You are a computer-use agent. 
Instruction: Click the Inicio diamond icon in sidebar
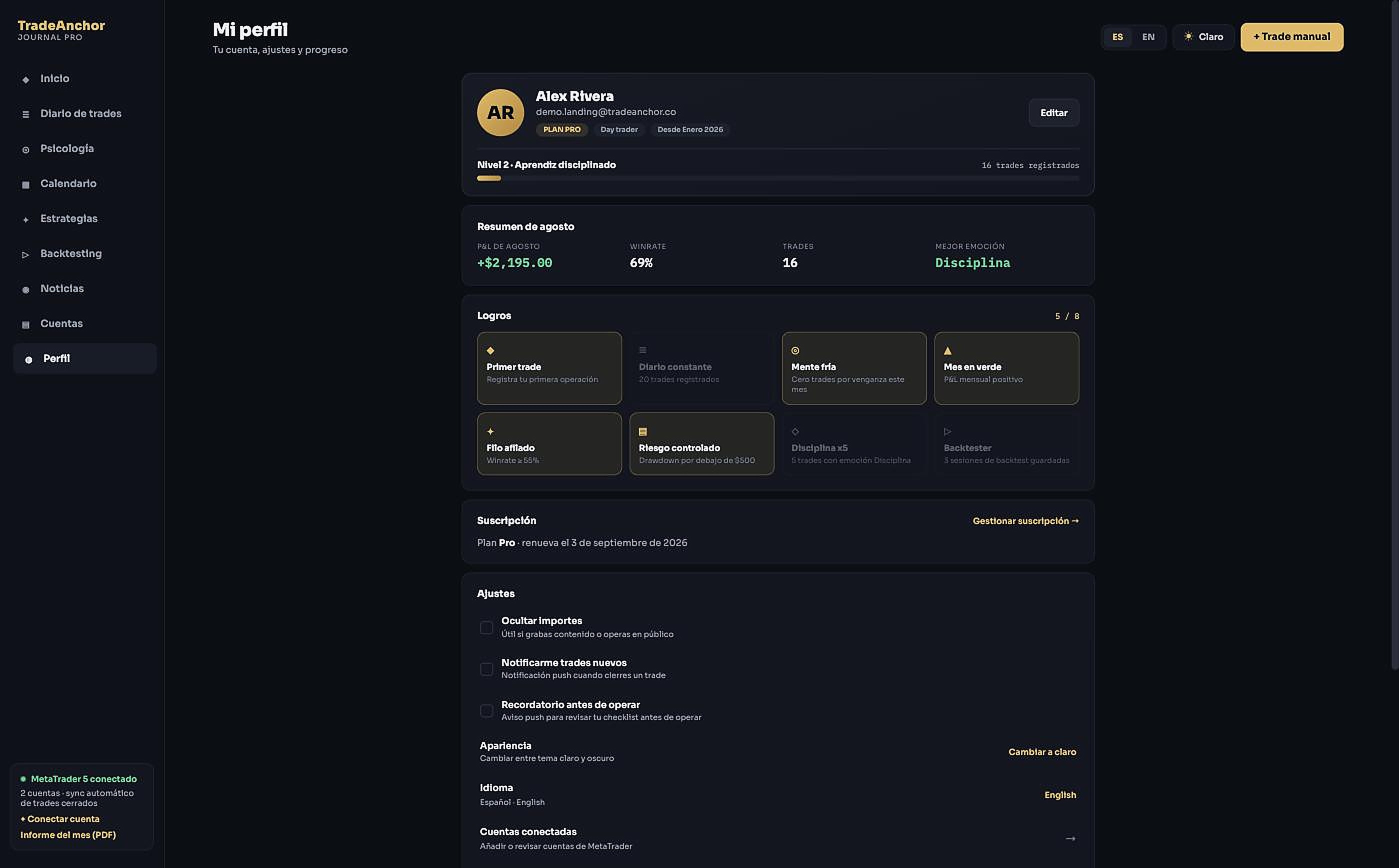pyautogui.click(x=25, y=79)
